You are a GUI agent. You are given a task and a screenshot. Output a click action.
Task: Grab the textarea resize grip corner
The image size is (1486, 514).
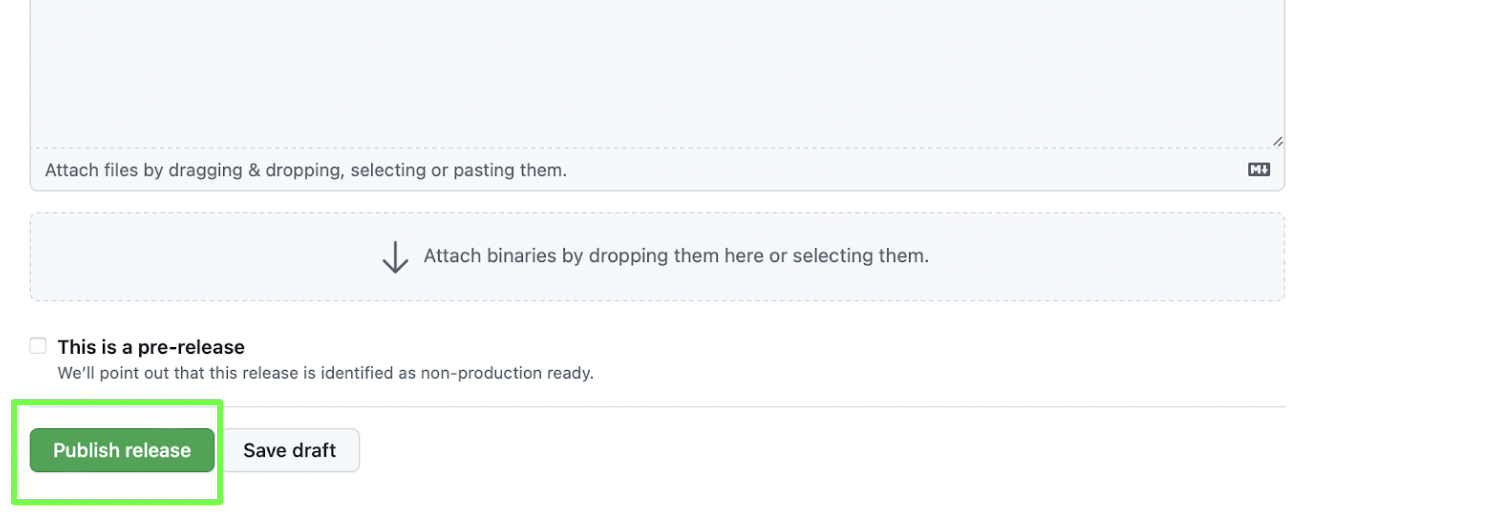click(x=1277, y=142)
